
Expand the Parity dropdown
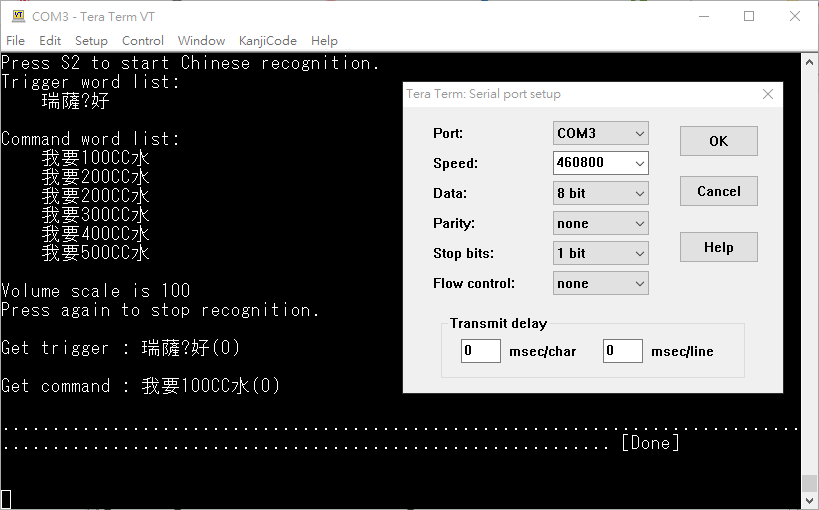[x=601, y=224]
